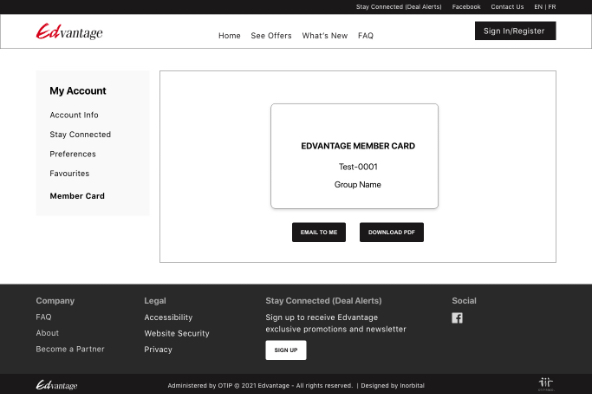
Task: Open Accessibility link in footer
Action: 168,317
